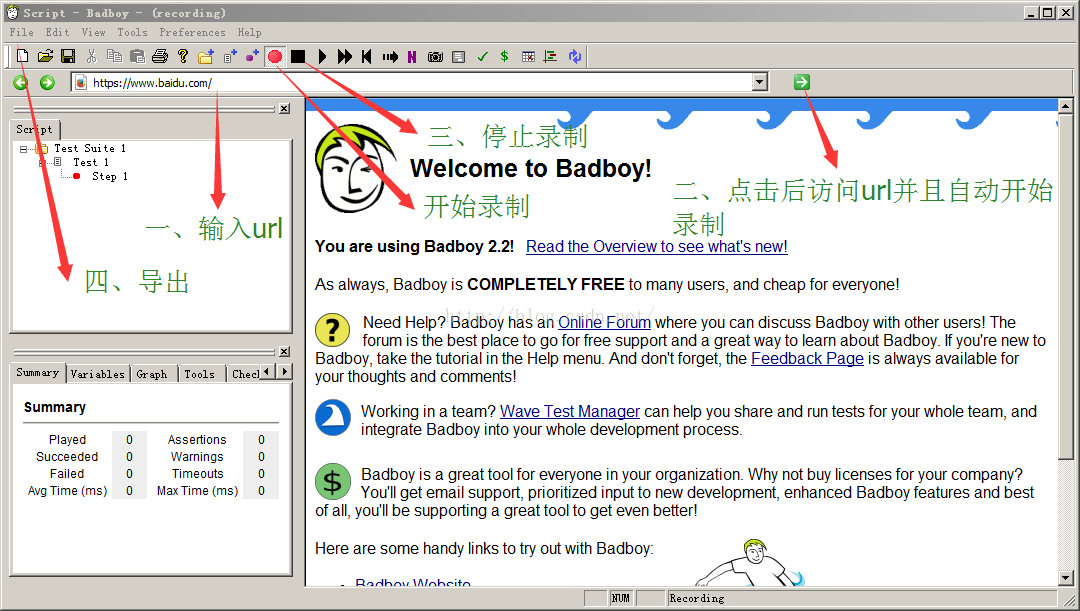Open the report chart toolbar icon
This screenshot has width=1080, height=611.
550,56
